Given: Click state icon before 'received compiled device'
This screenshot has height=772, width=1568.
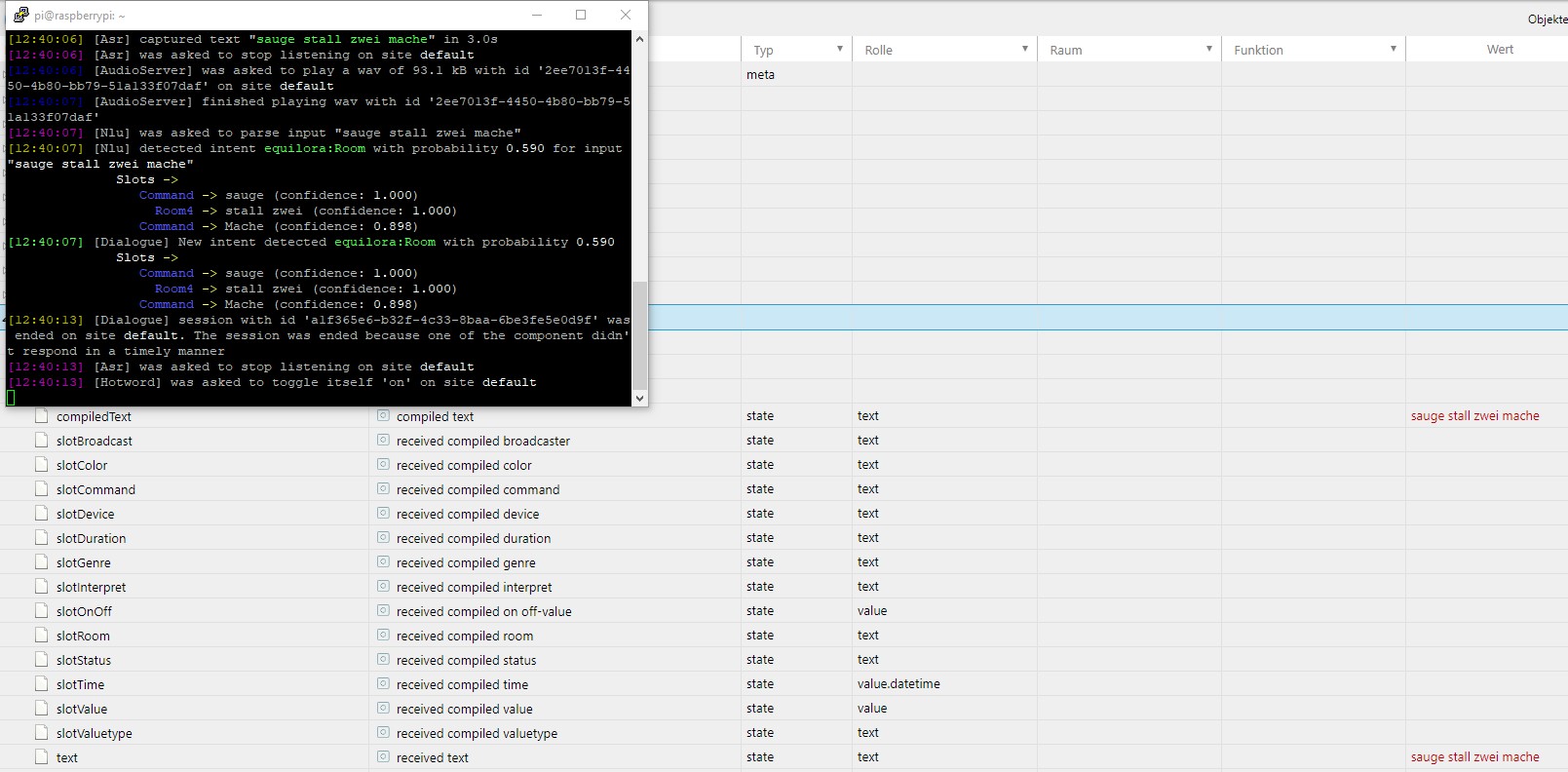Looking at the screenshot, I should (383, 514).
